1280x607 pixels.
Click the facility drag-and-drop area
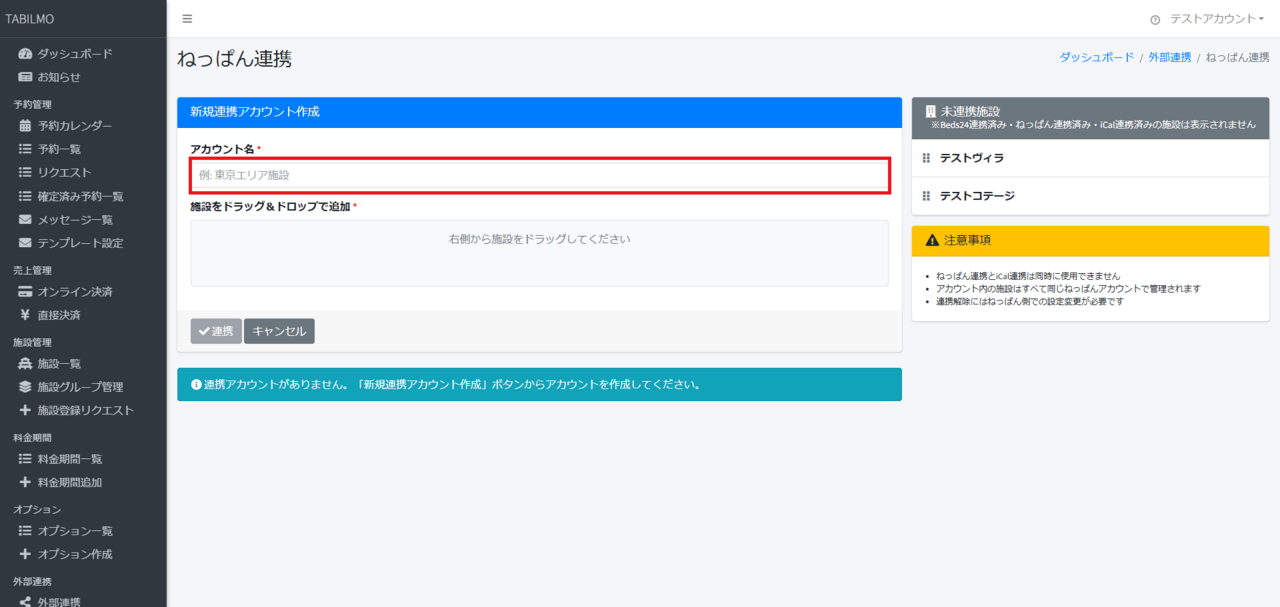[x=539, y=253]
